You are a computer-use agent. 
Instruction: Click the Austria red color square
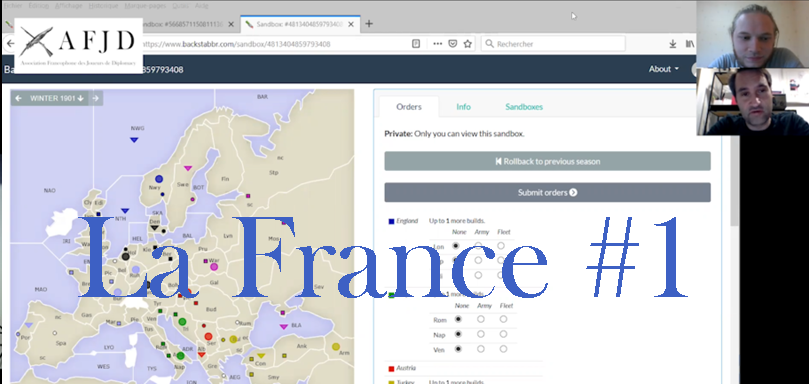pos(391,369)
